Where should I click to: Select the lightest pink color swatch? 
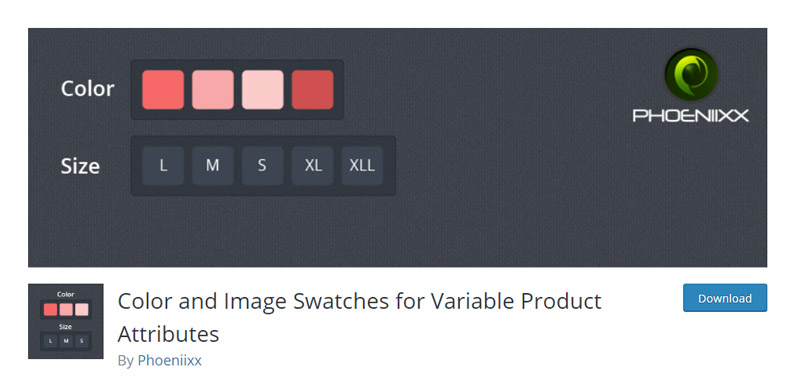[x=262, y=90]
